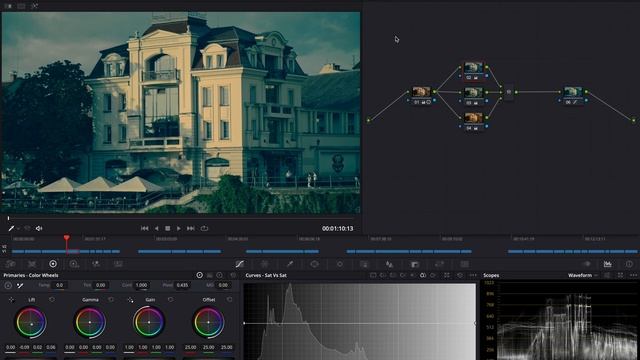Open the Sizing palette

(439, 264)
